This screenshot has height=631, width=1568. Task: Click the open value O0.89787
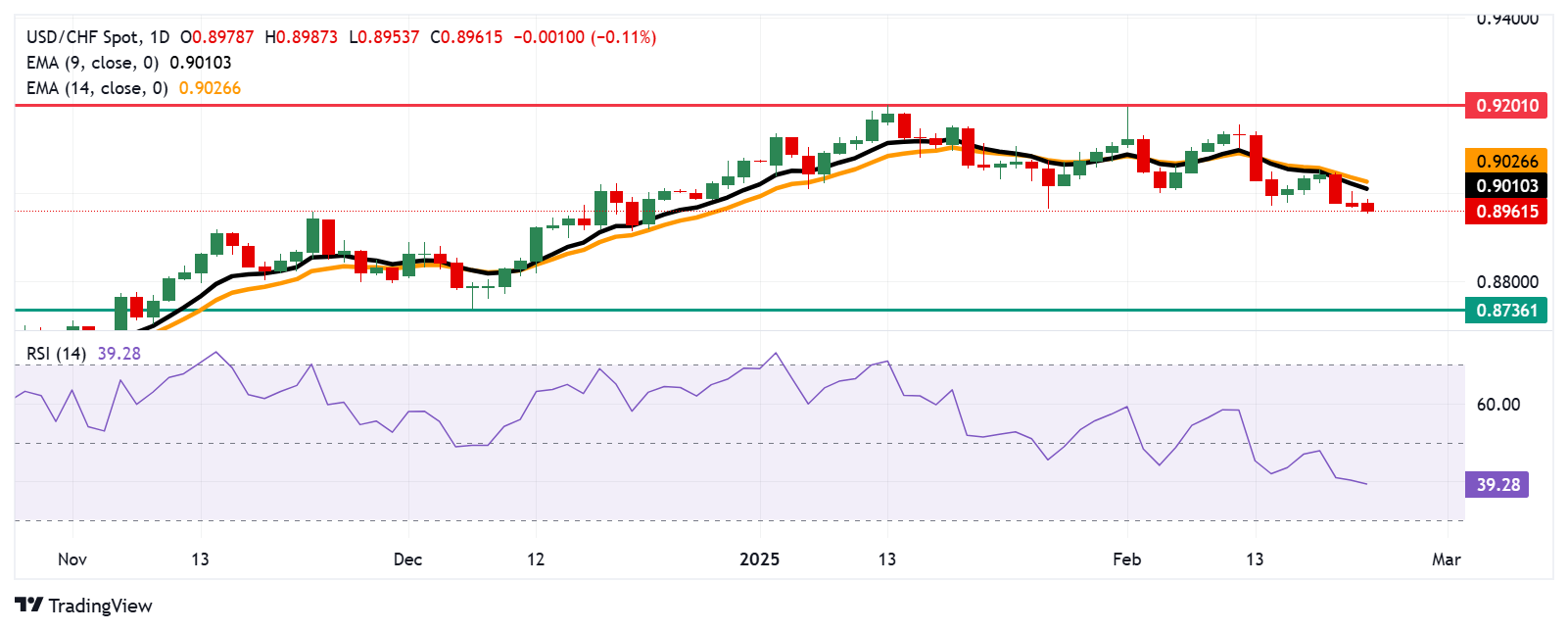pos(217,37)
